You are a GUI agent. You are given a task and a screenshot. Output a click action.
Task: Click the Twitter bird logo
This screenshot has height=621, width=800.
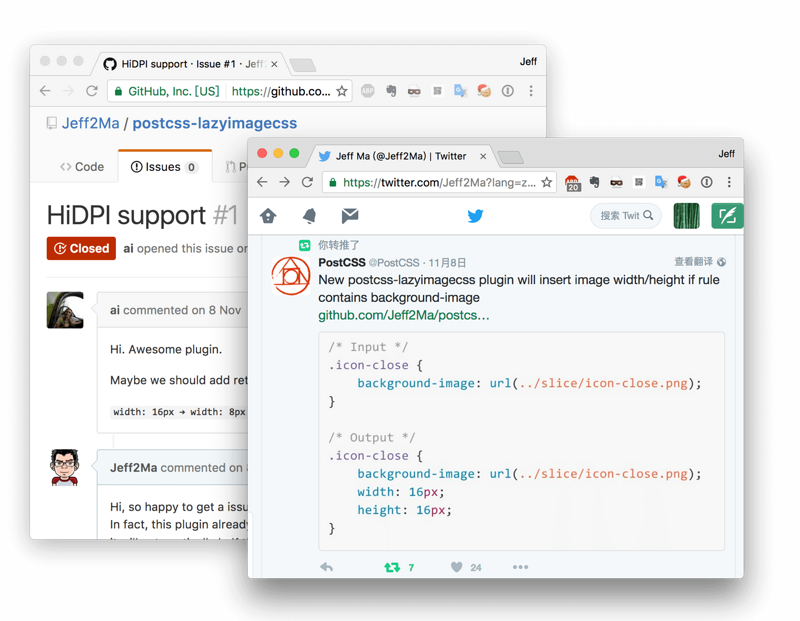(x=475, y=215)
